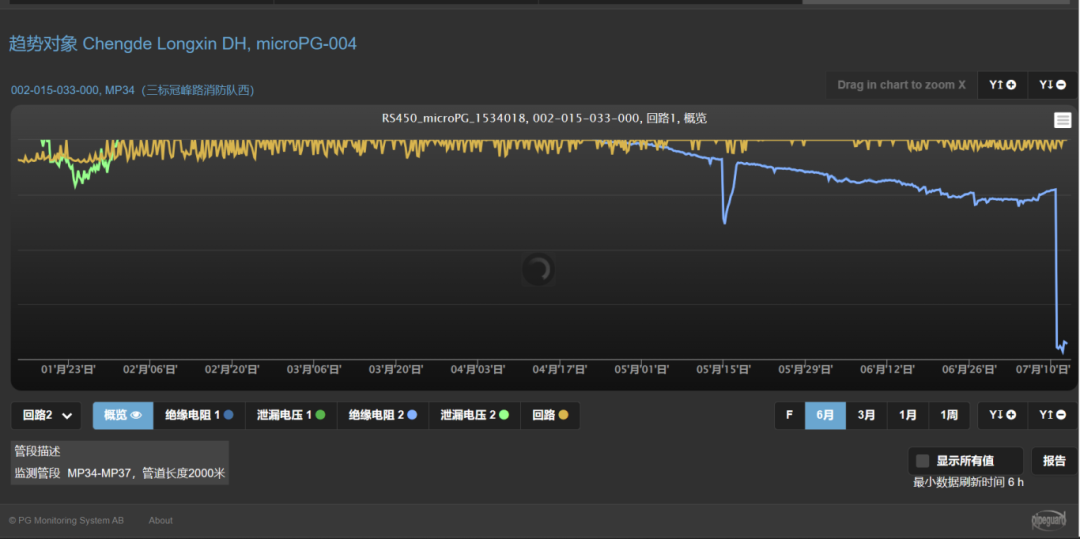Image resolution: width=1080 pixels, height=539 pixels.
Task: Click the F full range button
Action: pyautogui.click(x=790, y=415)
